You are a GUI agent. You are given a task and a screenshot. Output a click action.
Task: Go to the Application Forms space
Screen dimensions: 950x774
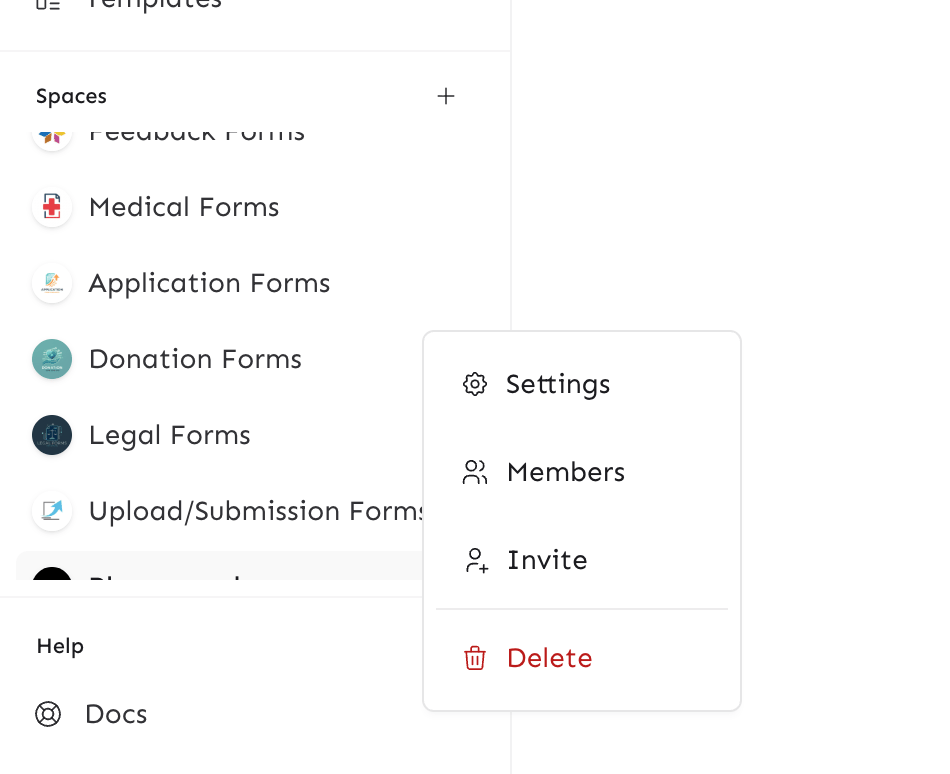(209, 284)
